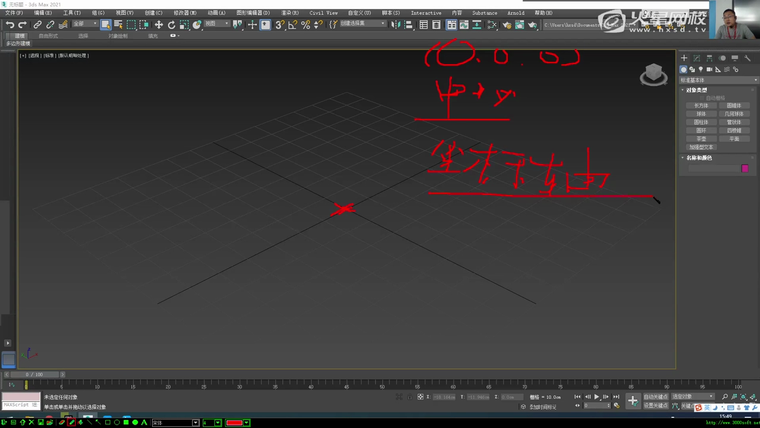The width and height of the screenshot is (760, 428).
Task: Select the Rotate transform tool
Action: [x=171, y=25]
